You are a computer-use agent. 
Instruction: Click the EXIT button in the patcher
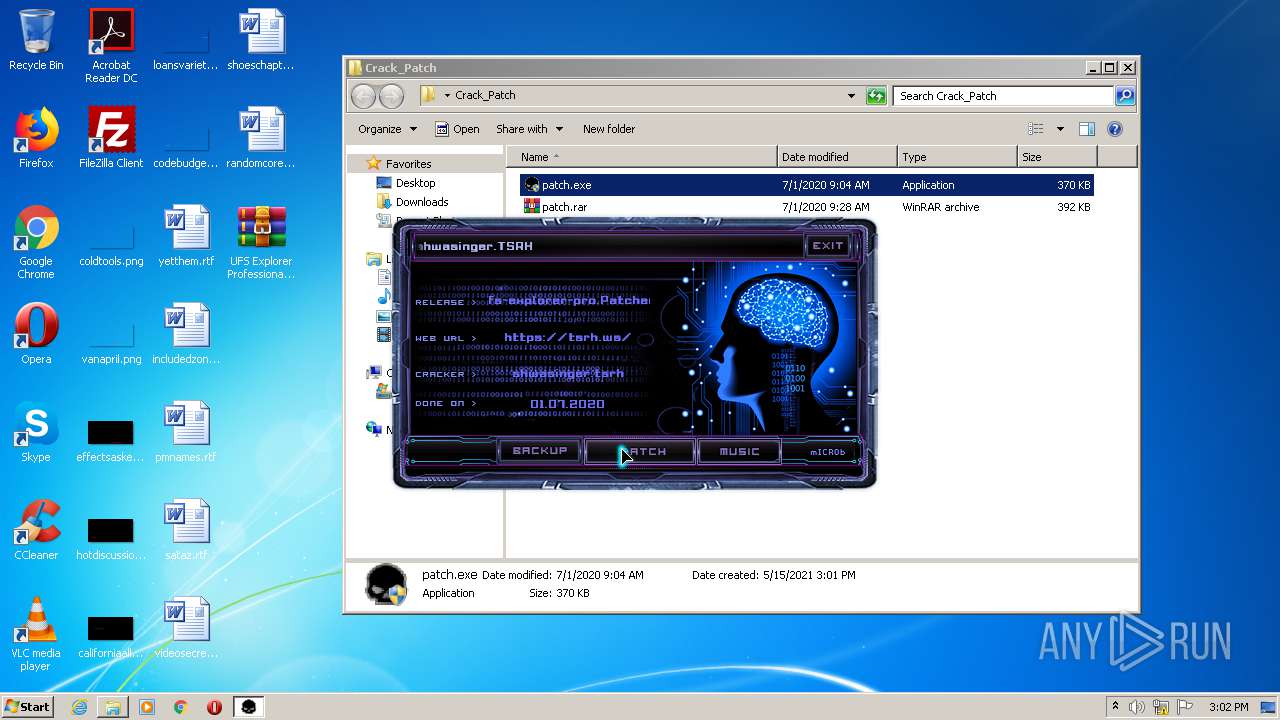tap(827, 246)
